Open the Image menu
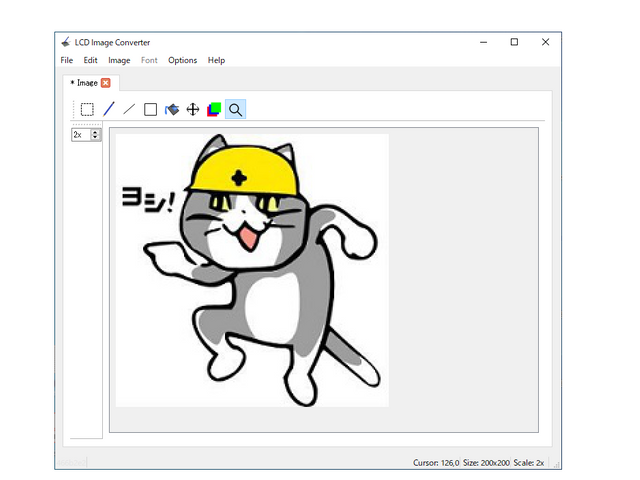The image size is (640, 480). click(x=119, y=60)
